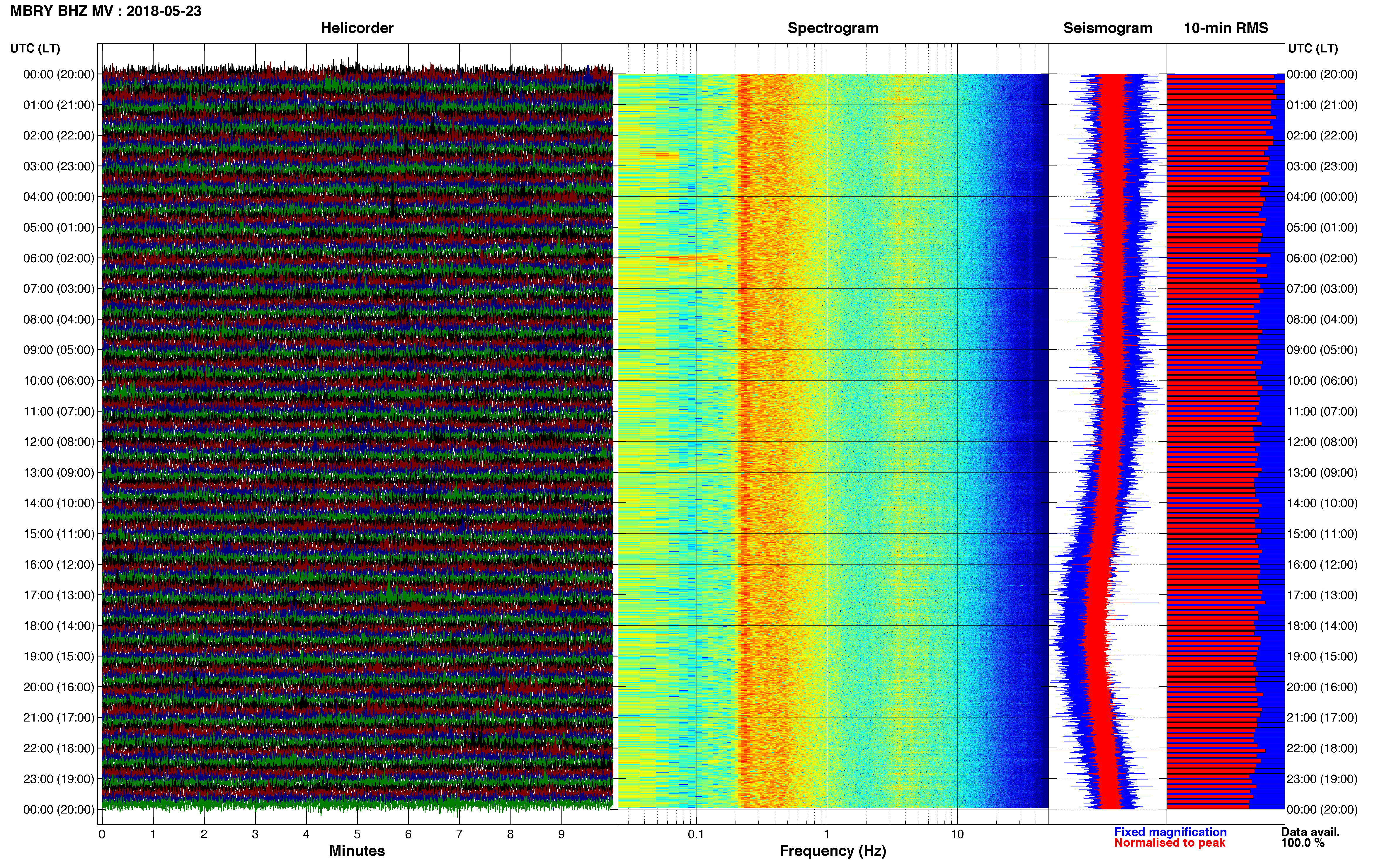The width and height of the screenshot is (1389, 868).
Task: Click left-axis time label '05:00 (01:00)'
Action: (x=59, y=227)
